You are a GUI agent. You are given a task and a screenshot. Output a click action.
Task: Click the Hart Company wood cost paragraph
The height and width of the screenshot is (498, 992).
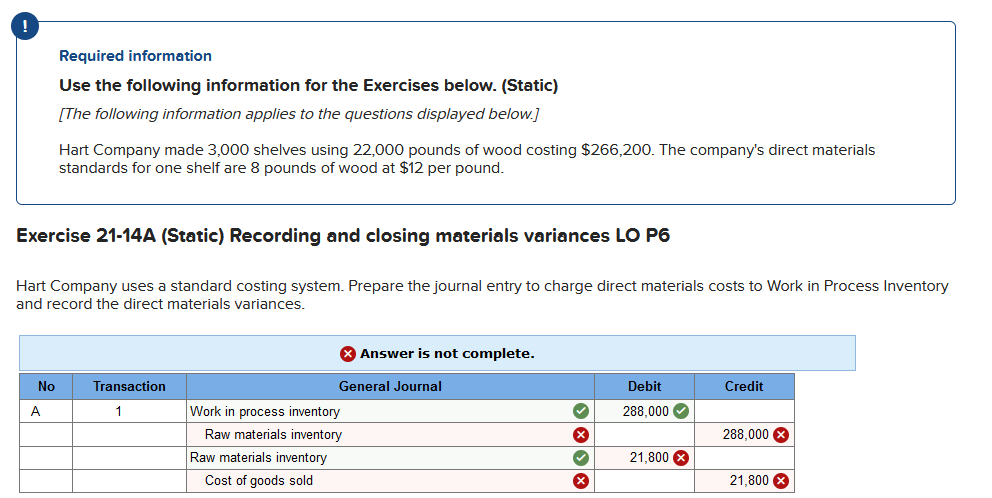point(467,159)
